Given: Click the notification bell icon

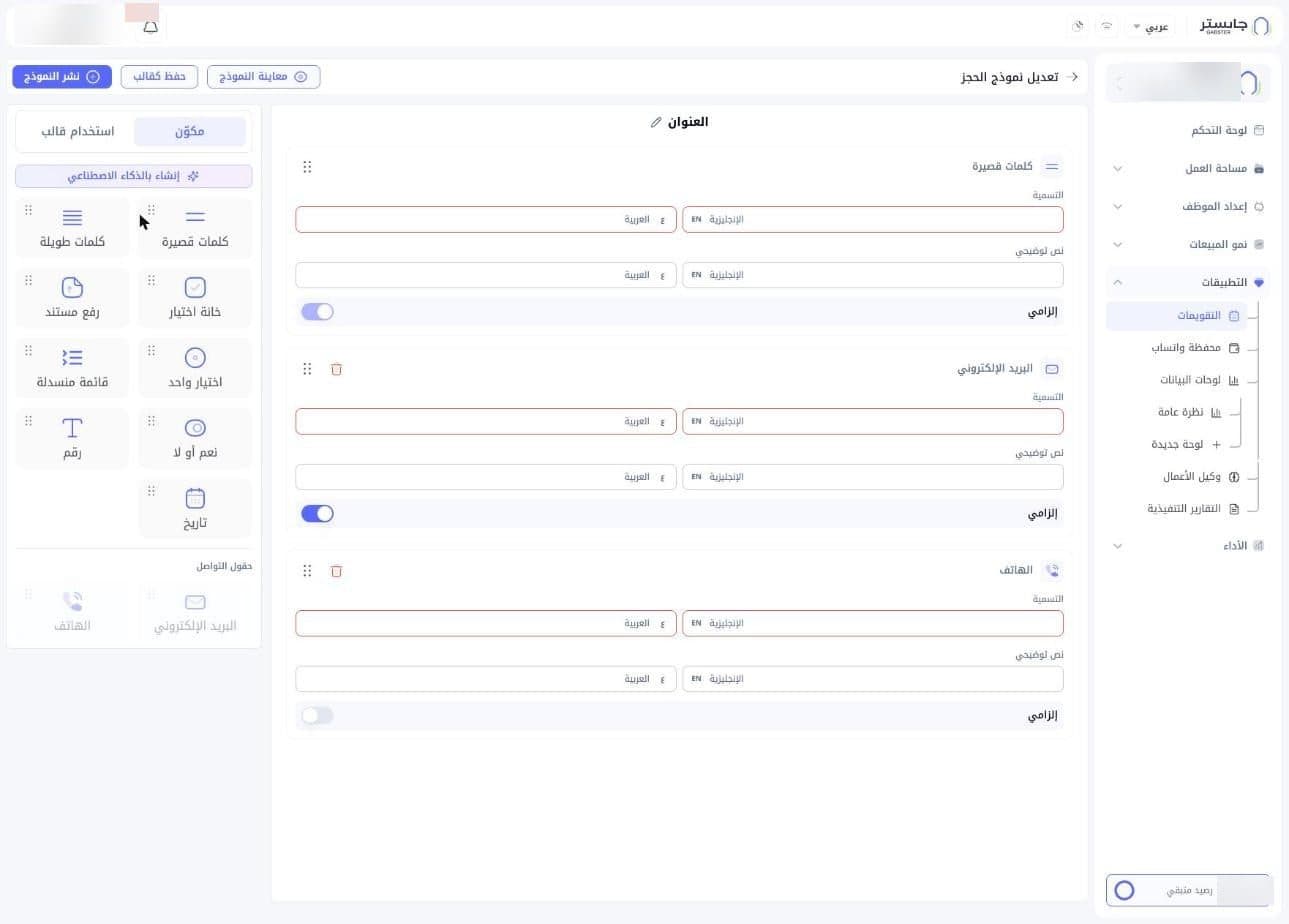Looking at the screenshot, I should pos(151,27).
